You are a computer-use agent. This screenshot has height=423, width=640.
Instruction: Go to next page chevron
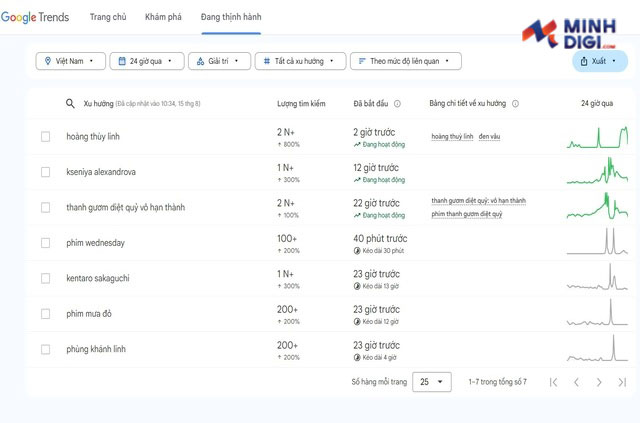[599, 382]
